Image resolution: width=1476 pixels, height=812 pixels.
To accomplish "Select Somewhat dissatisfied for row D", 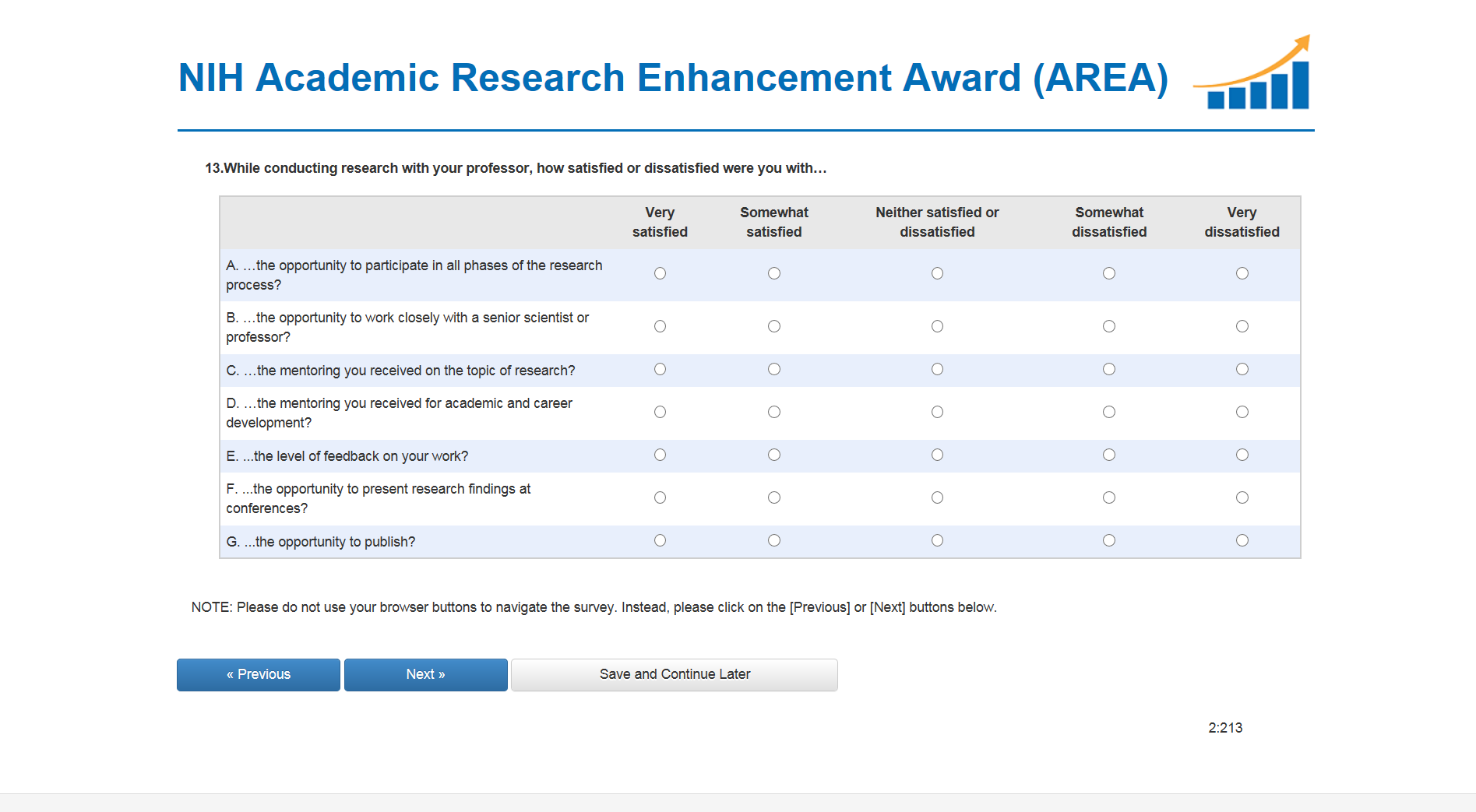I will [x=1109, y=412].
